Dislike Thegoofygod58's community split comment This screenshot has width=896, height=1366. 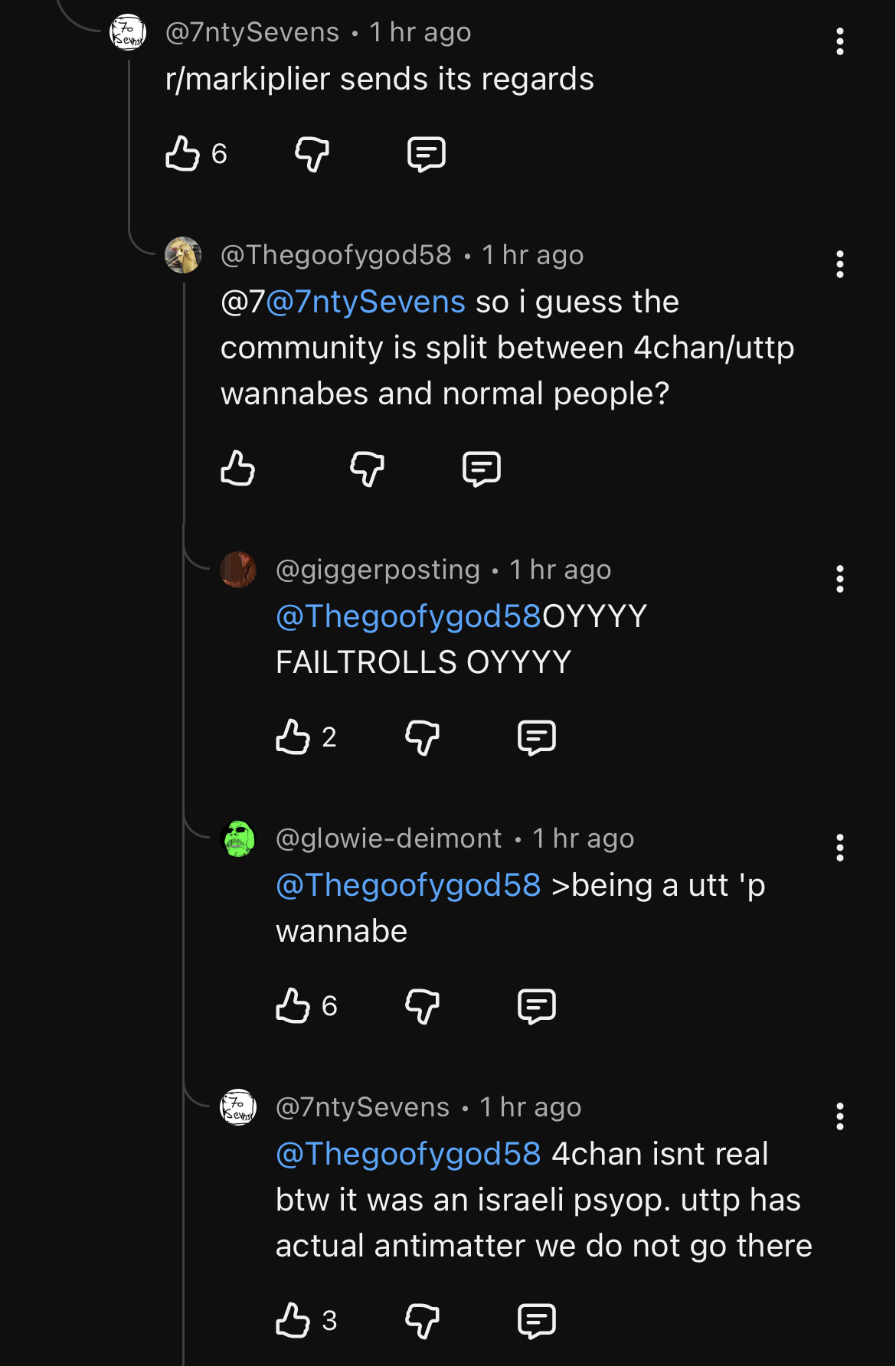[x=368, y=469]
